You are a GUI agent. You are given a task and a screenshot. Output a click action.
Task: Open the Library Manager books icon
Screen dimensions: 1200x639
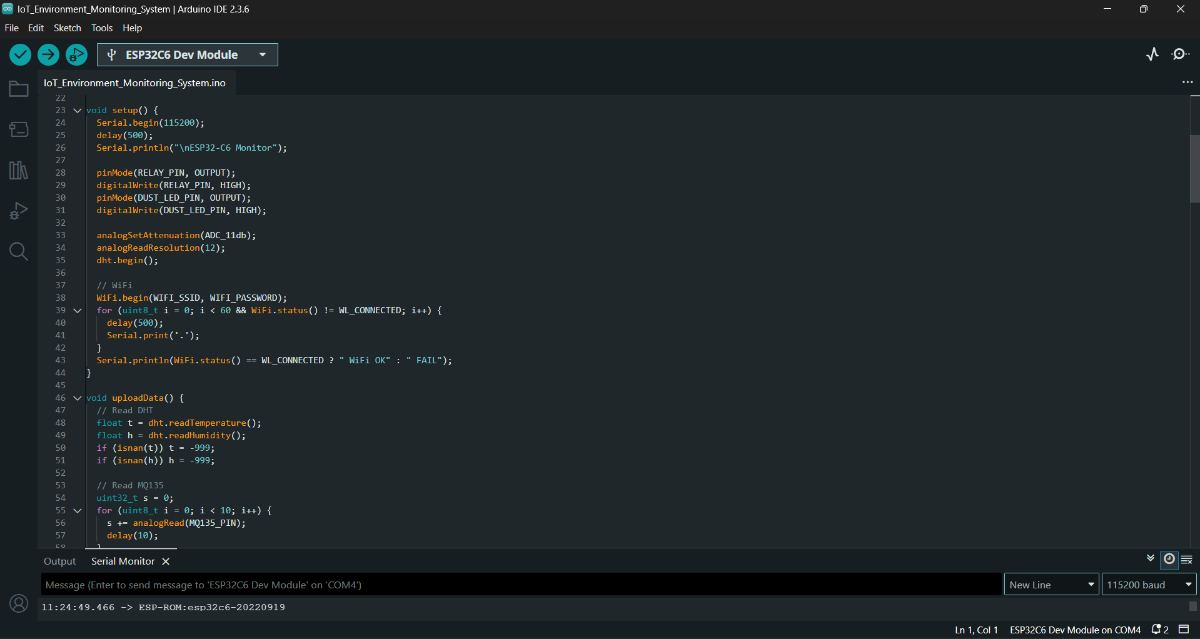point(18,170)
